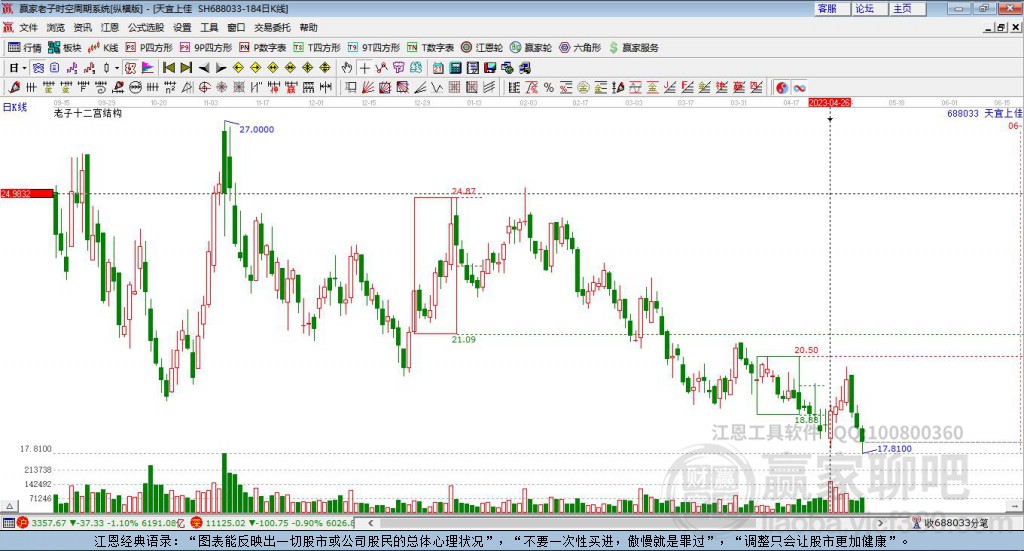Click the red 2023-04-26 date marker
Image resolution: width=1024 pixels, height=551 pixels.
coord(829,103)
